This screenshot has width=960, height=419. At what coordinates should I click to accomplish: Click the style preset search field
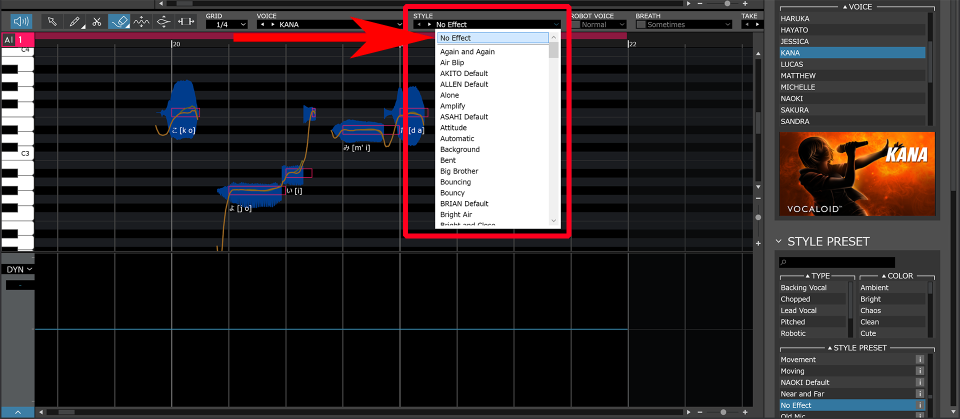tap(837, 262)
